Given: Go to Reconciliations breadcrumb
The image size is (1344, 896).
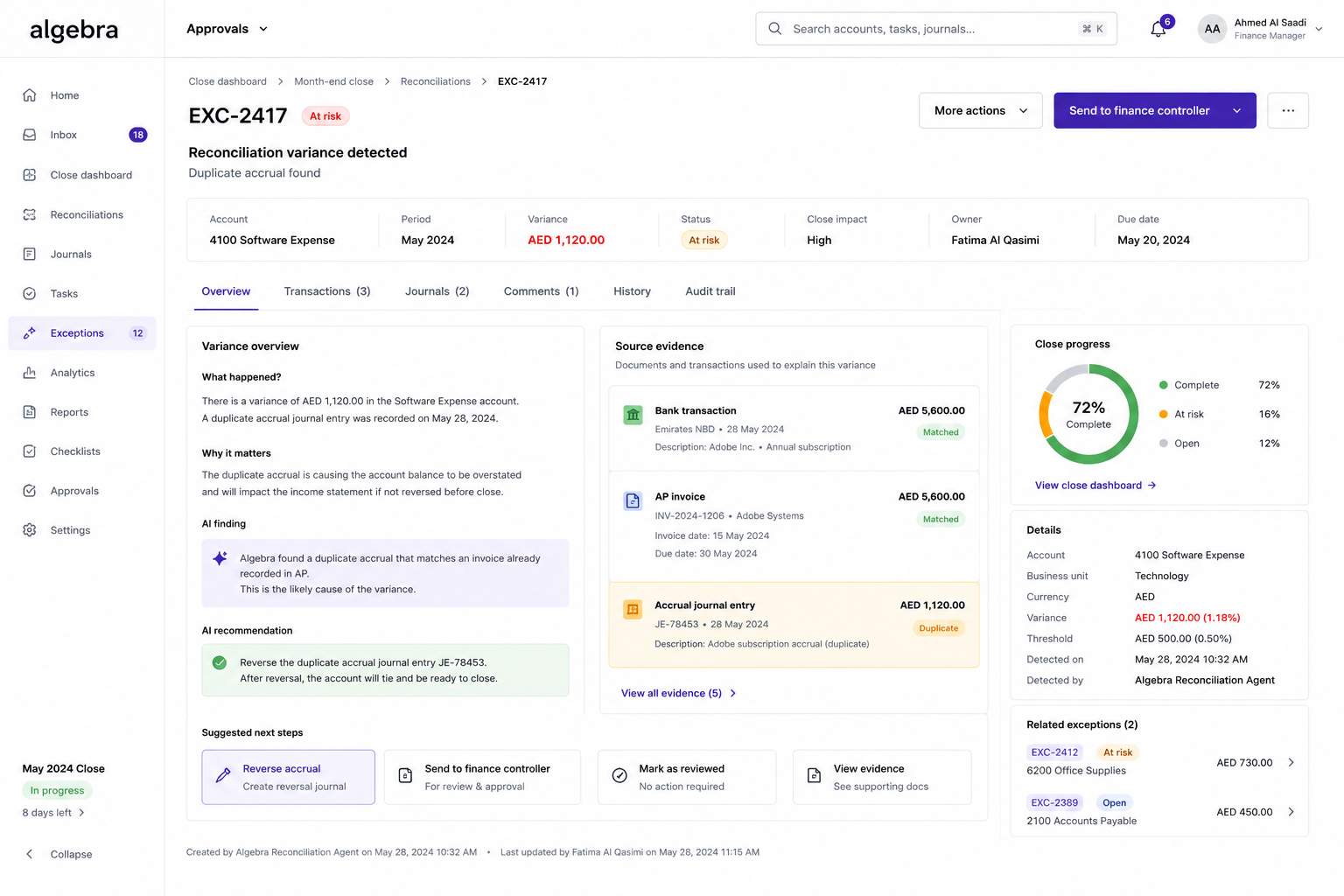Looking at the screenshot, I should coord(435,81).
